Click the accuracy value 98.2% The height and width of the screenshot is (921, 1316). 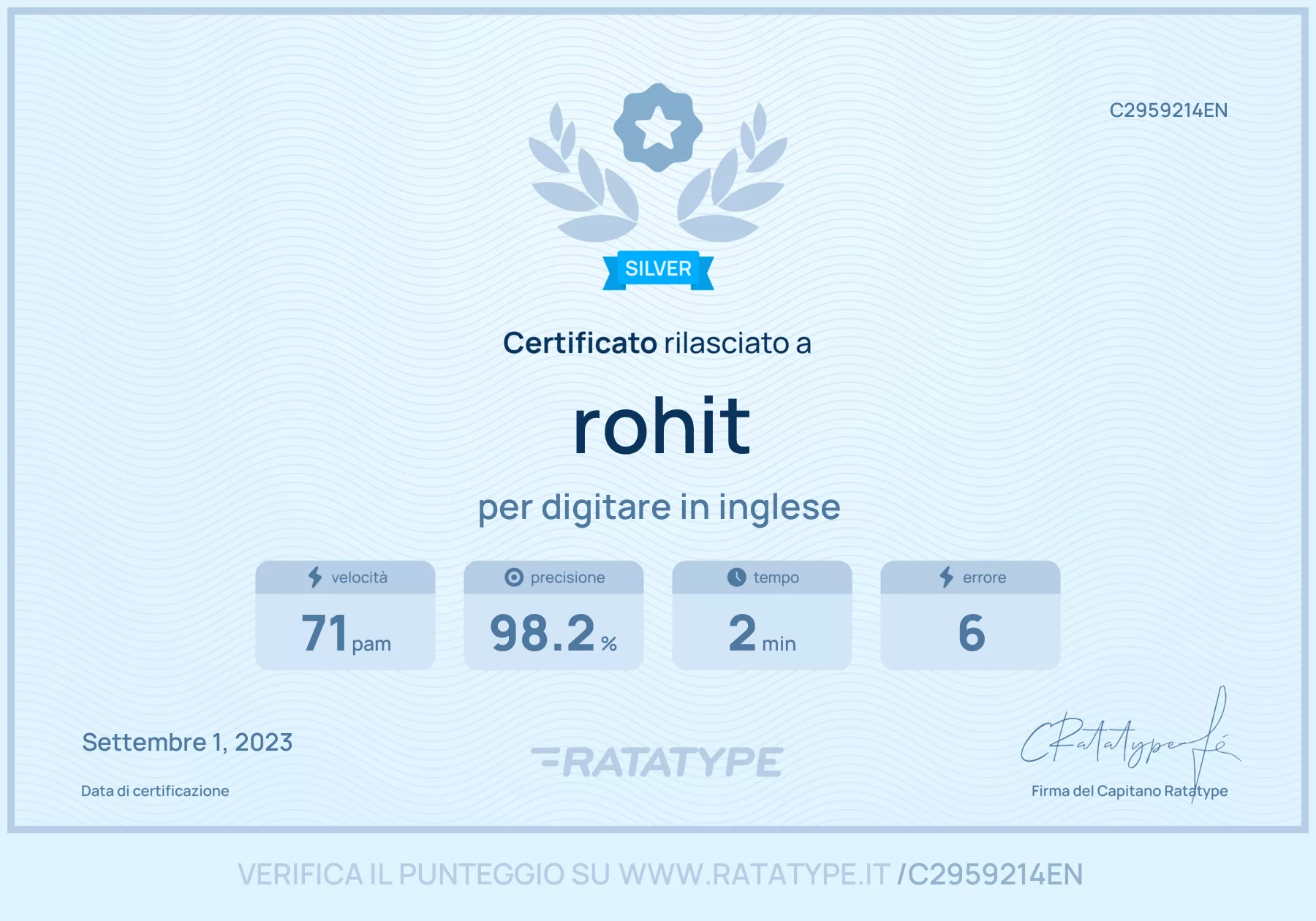[x=553, y=633]
